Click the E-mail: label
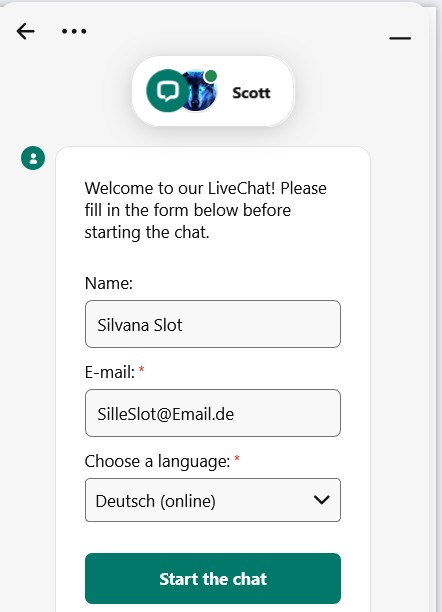The image size is (442, 612). [x=110, y=372]
